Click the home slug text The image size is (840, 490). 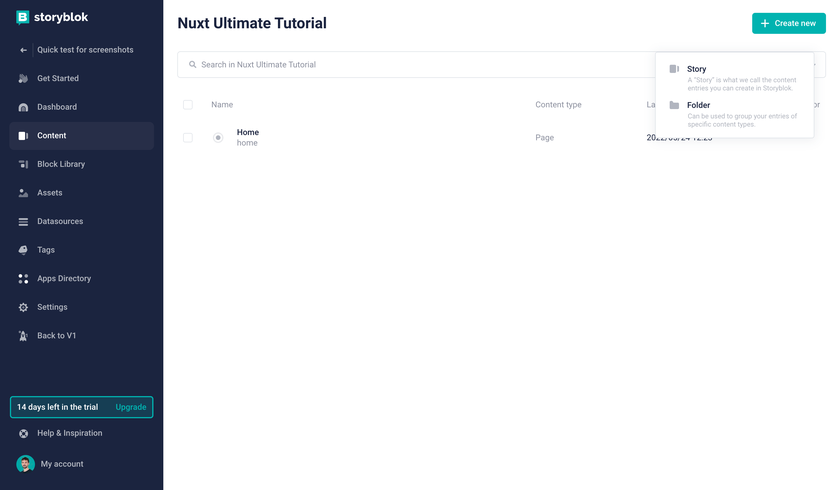coord(247,143)
